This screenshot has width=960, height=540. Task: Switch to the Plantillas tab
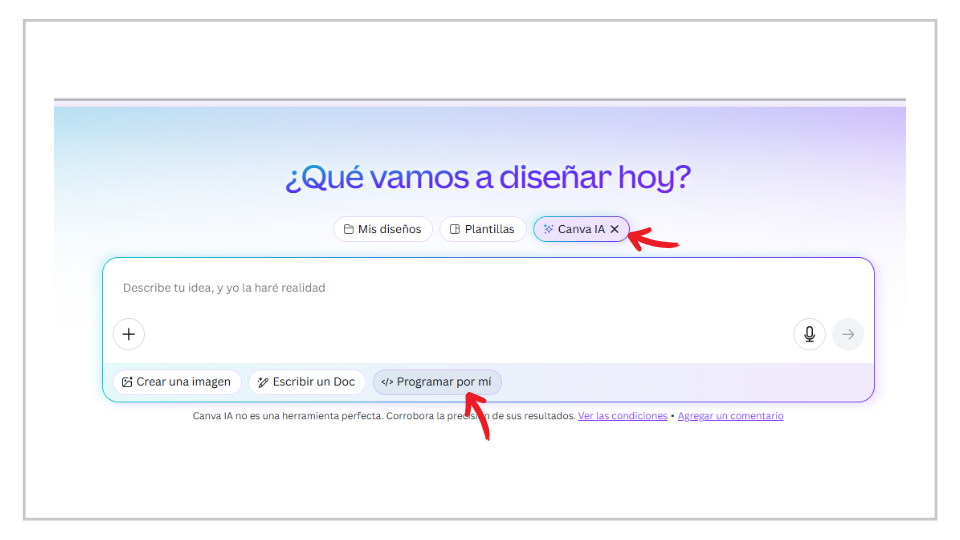pyautogui.click(x=482, y=229)
